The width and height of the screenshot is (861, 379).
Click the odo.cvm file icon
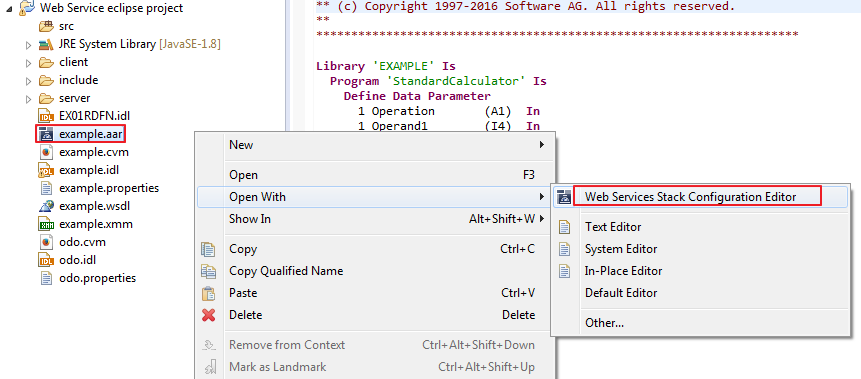coord(46,242)
